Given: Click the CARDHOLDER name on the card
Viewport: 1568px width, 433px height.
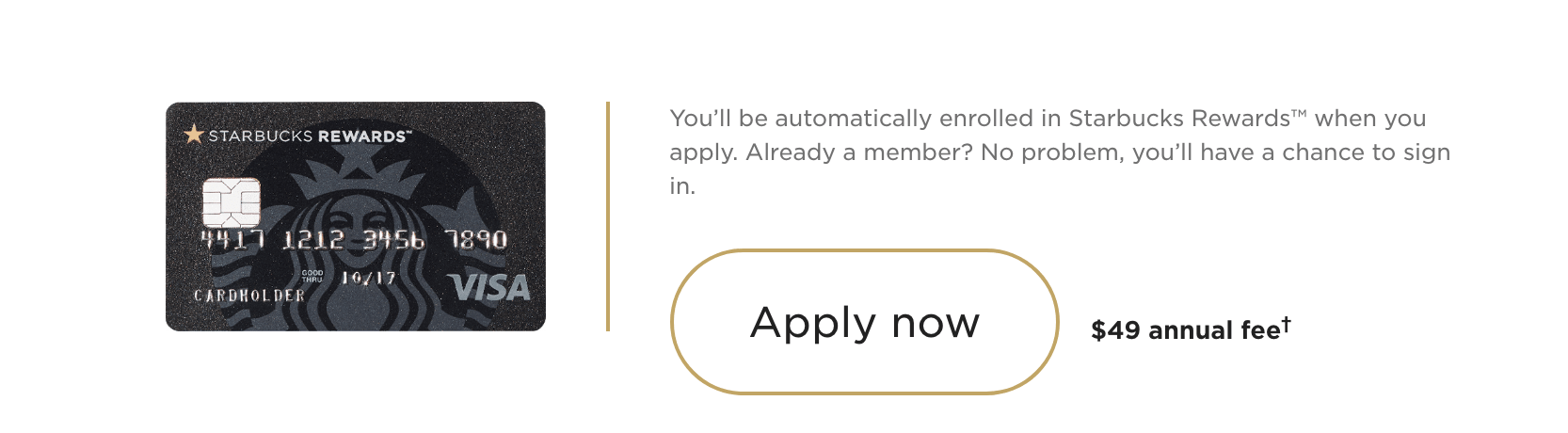Looking at the screenshot, I should pos(249,296).
